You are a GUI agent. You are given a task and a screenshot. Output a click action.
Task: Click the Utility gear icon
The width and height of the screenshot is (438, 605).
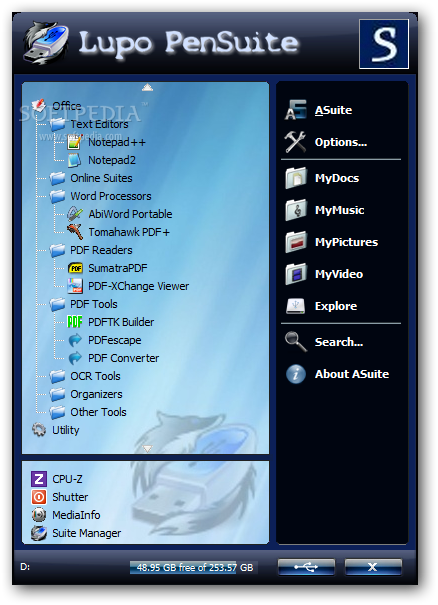(x=39, y=430)
